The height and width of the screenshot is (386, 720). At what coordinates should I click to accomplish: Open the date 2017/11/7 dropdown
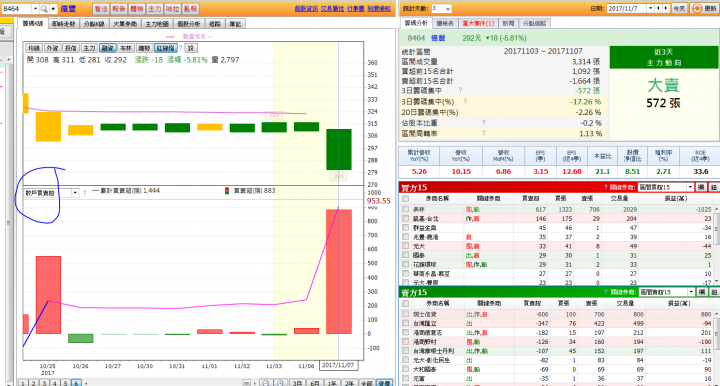[650, 8]
